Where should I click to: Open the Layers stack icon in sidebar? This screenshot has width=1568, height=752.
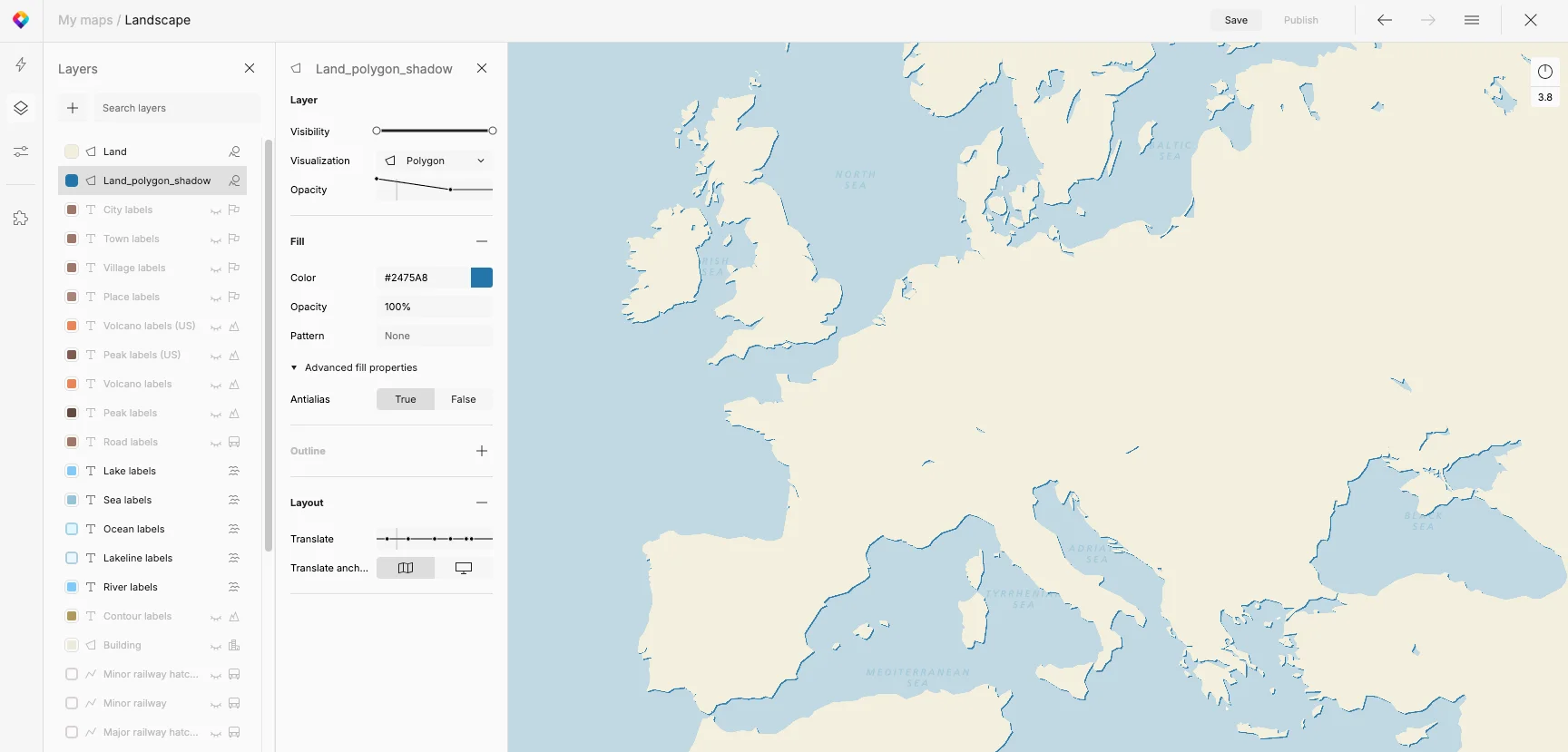(x=21, y=108)
